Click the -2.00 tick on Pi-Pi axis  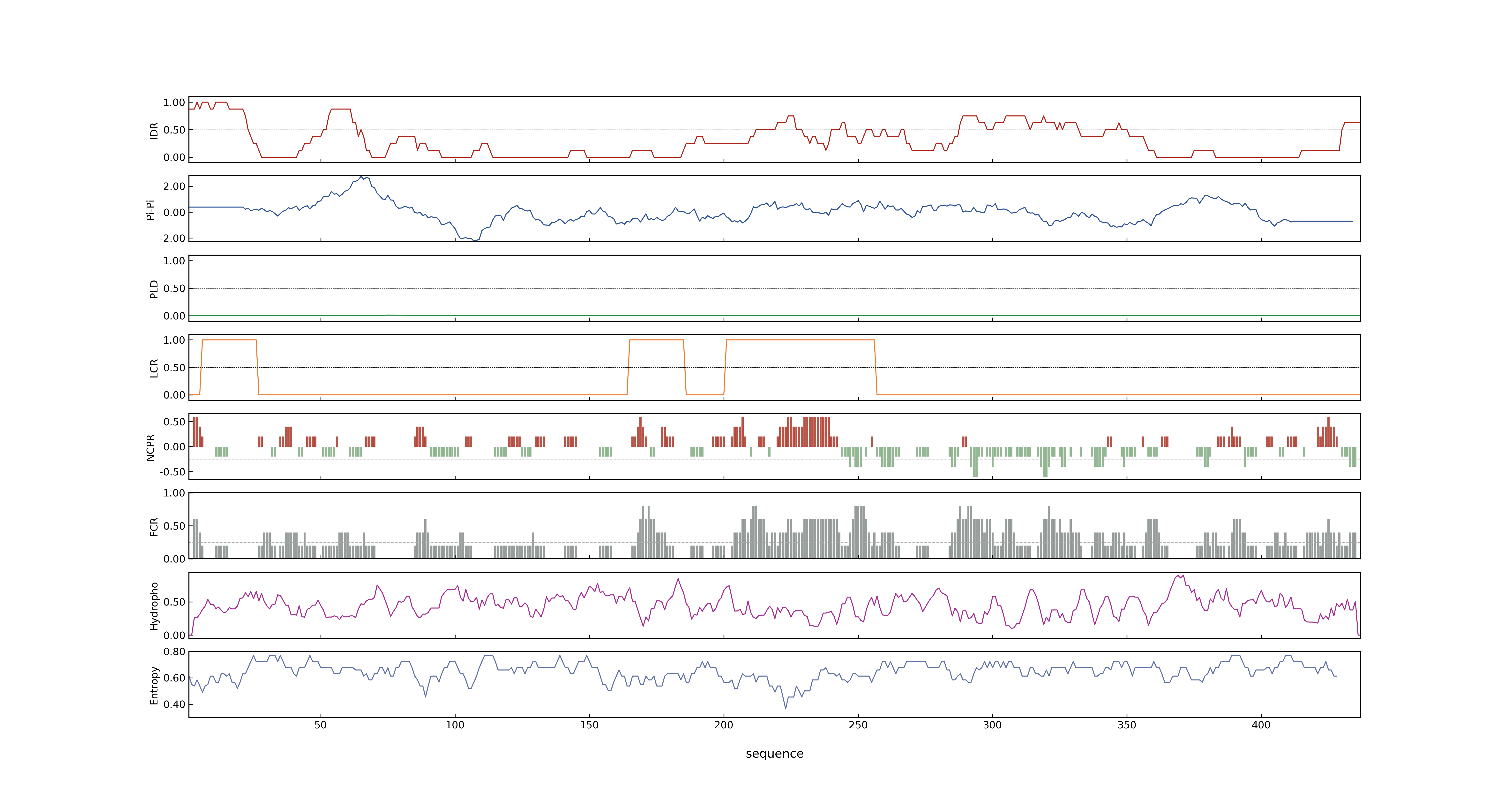172,239
